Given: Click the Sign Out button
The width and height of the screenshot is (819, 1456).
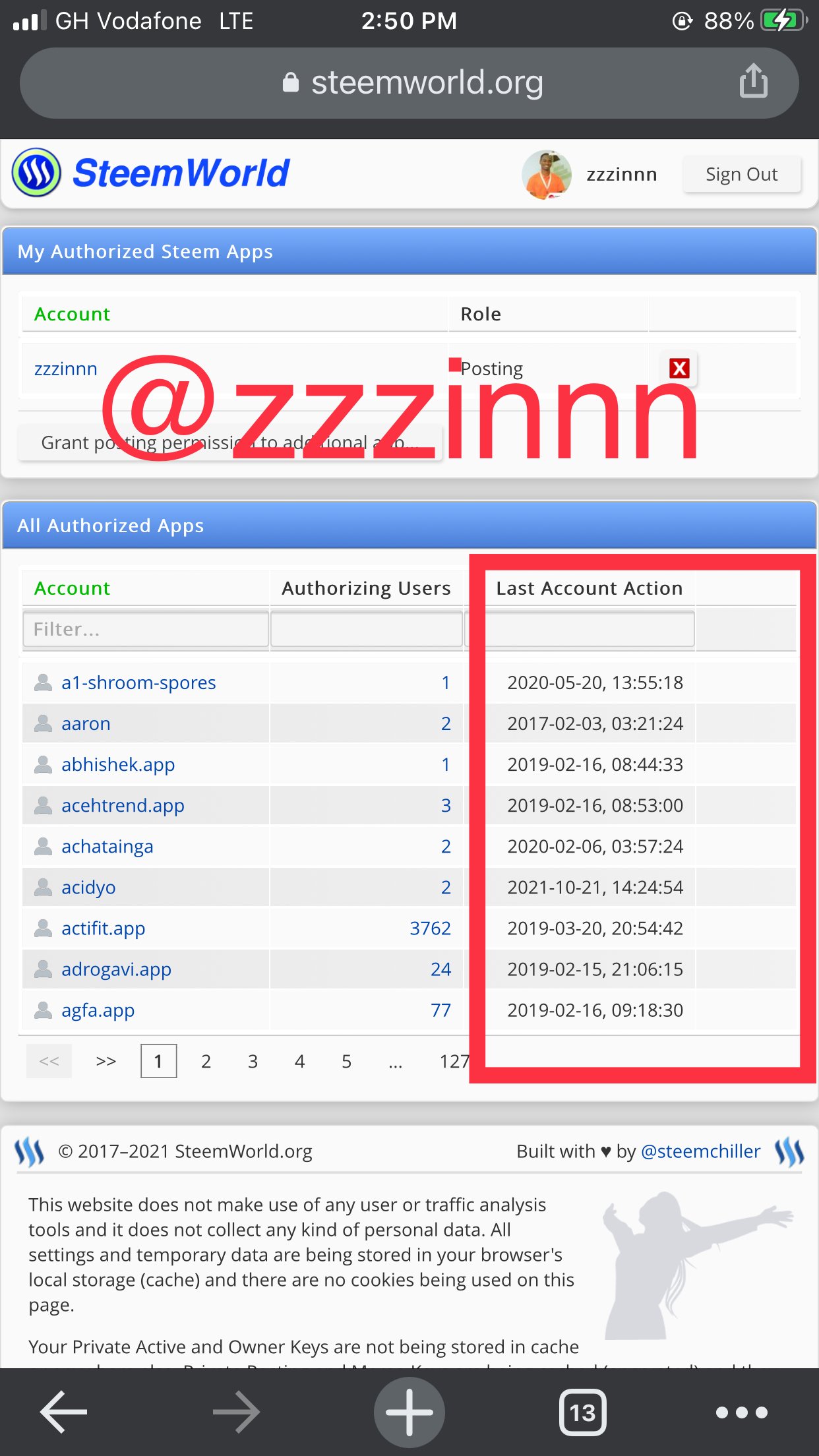Looking at the screenshot, I should click(x=742, y=174).
